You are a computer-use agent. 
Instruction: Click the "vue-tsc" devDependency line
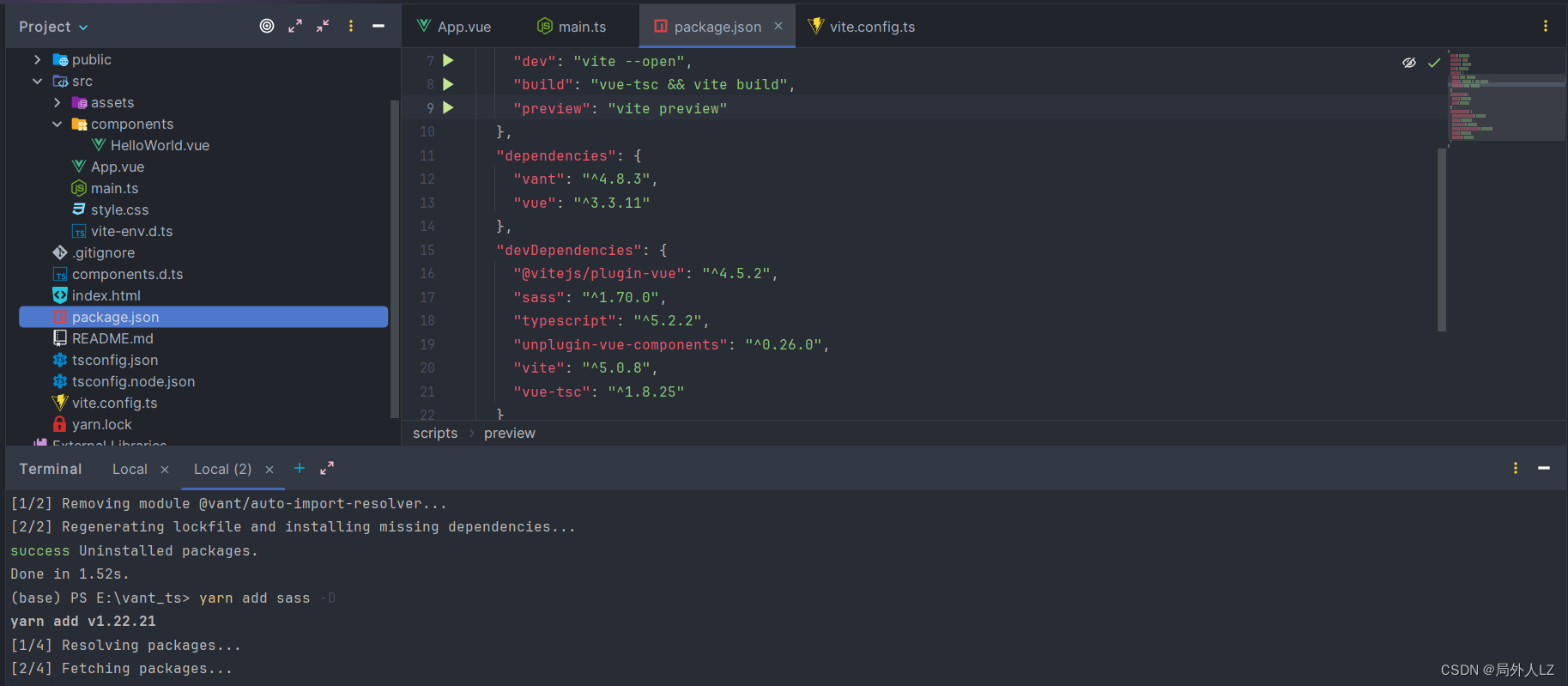click(x=598, y=392)
